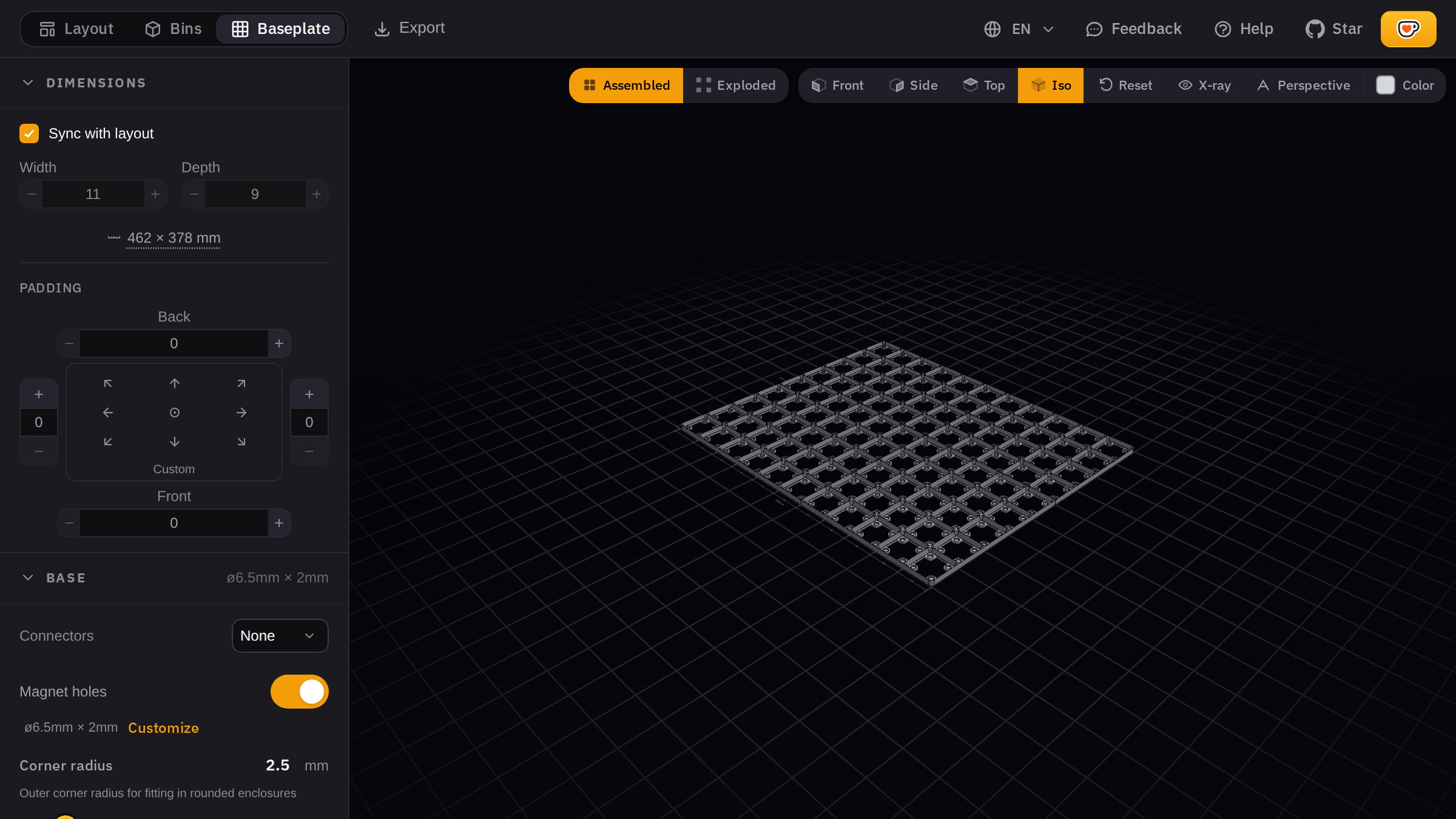
Task: Align baseplate to top arrow
Action: (x=175, y=383)
